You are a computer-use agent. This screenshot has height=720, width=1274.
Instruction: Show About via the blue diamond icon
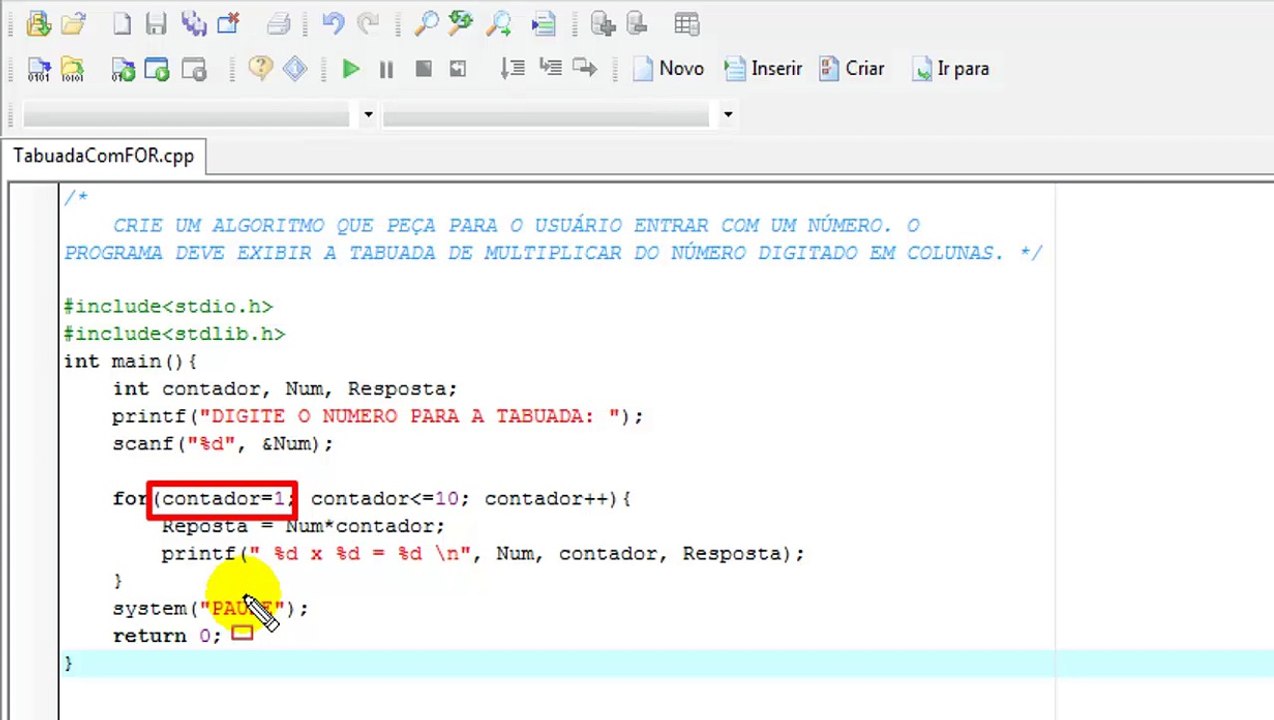point(294,68)
